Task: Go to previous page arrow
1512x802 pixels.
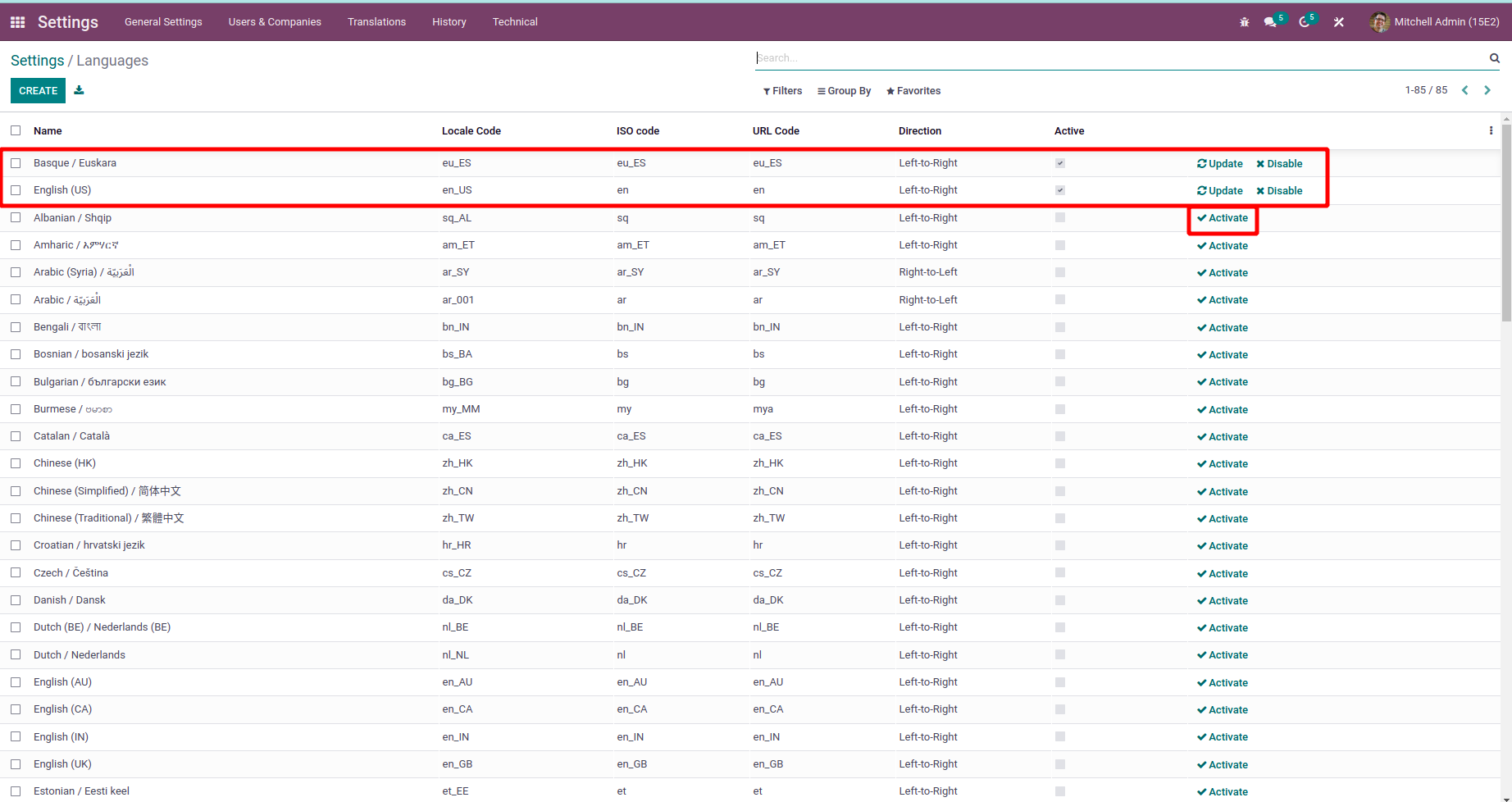Action: tap(1465, 90)
